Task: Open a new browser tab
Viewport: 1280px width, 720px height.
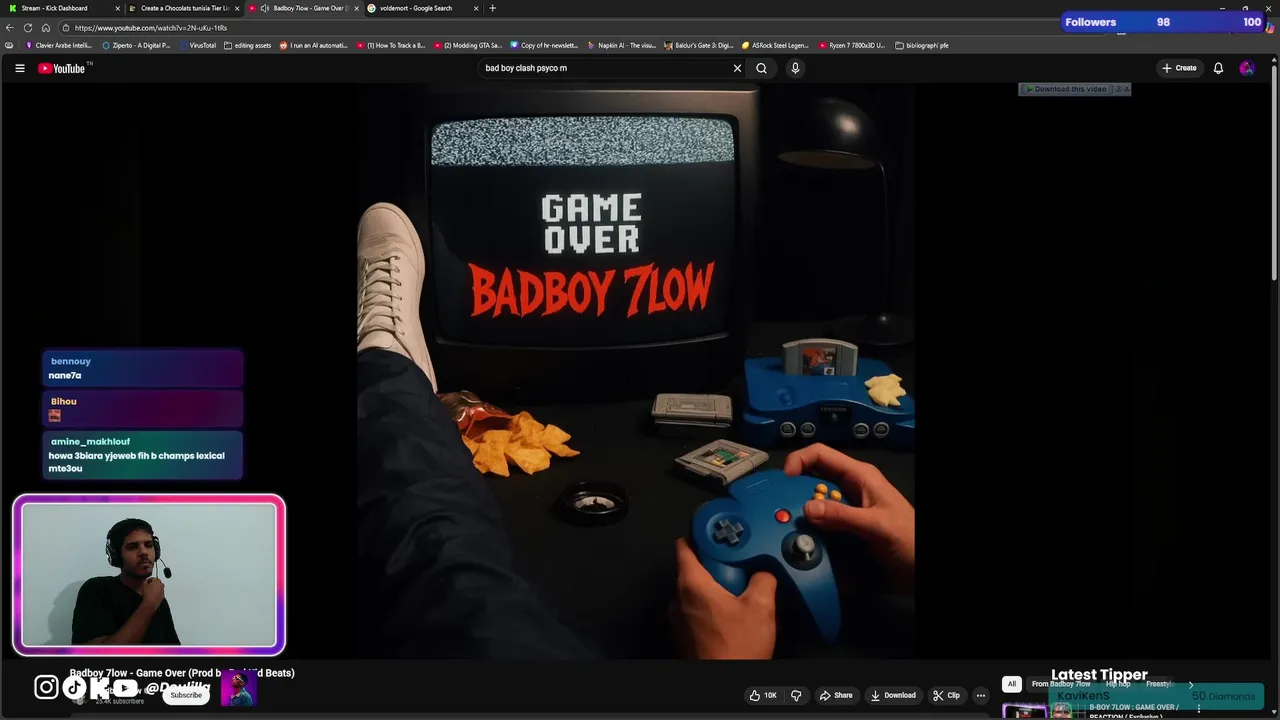Action: tap(492, 8)
